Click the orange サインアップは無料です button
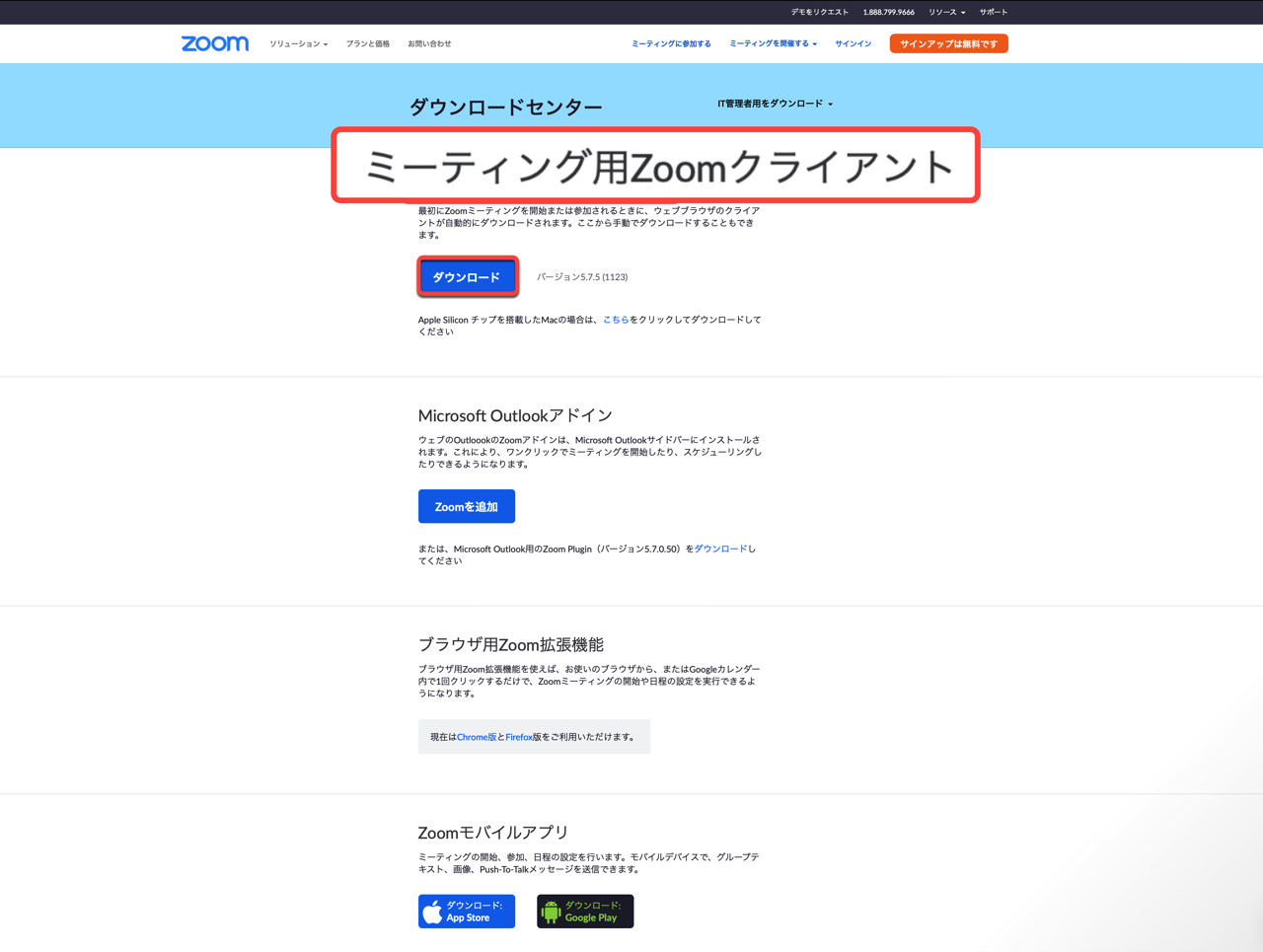Viewport: 1263px width, 952px height. [x=948, y=43]
